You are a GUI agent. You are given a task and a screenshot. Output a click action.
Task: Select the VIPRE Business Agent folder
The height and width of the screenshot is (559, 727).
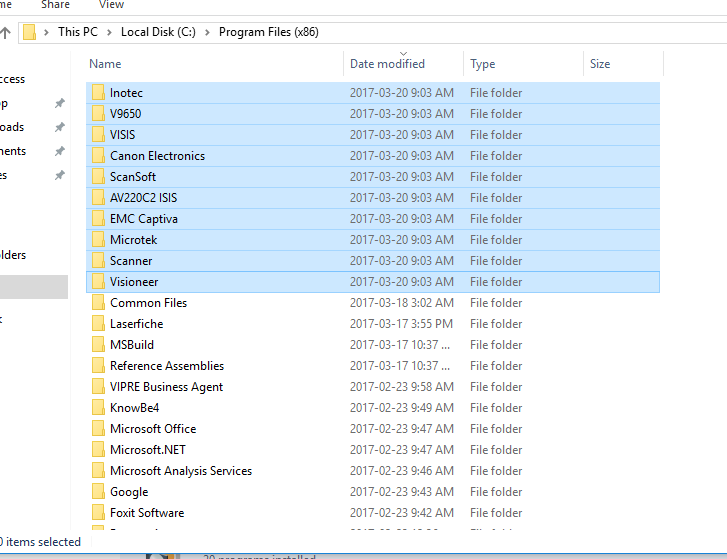[x=166, y=387]
